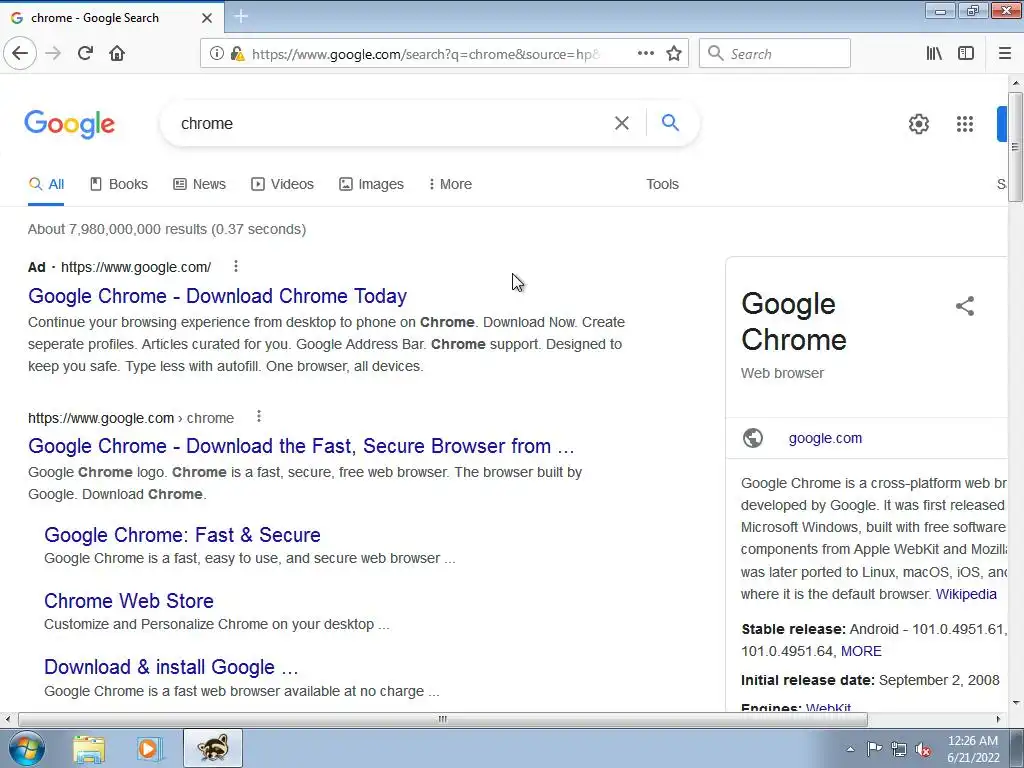Click into the Google search box
The width and height of the screenshot is (1024, 768).
[392, 123]
